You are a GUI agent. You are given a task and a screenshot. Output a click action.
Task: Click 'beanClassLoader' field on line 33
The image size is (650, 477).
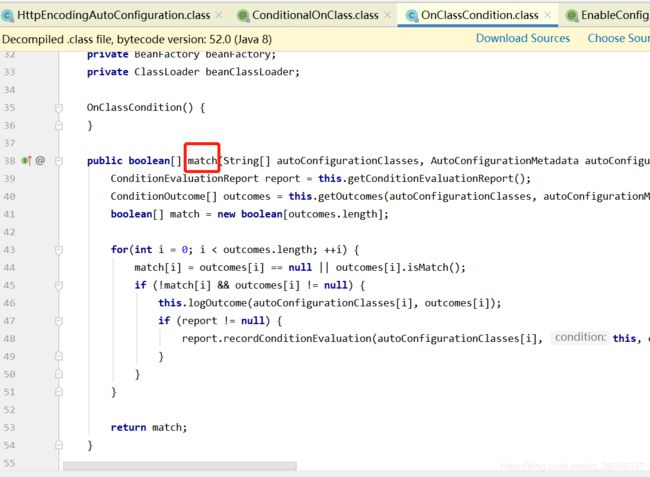pyautogui.click(x=250, y=72)
